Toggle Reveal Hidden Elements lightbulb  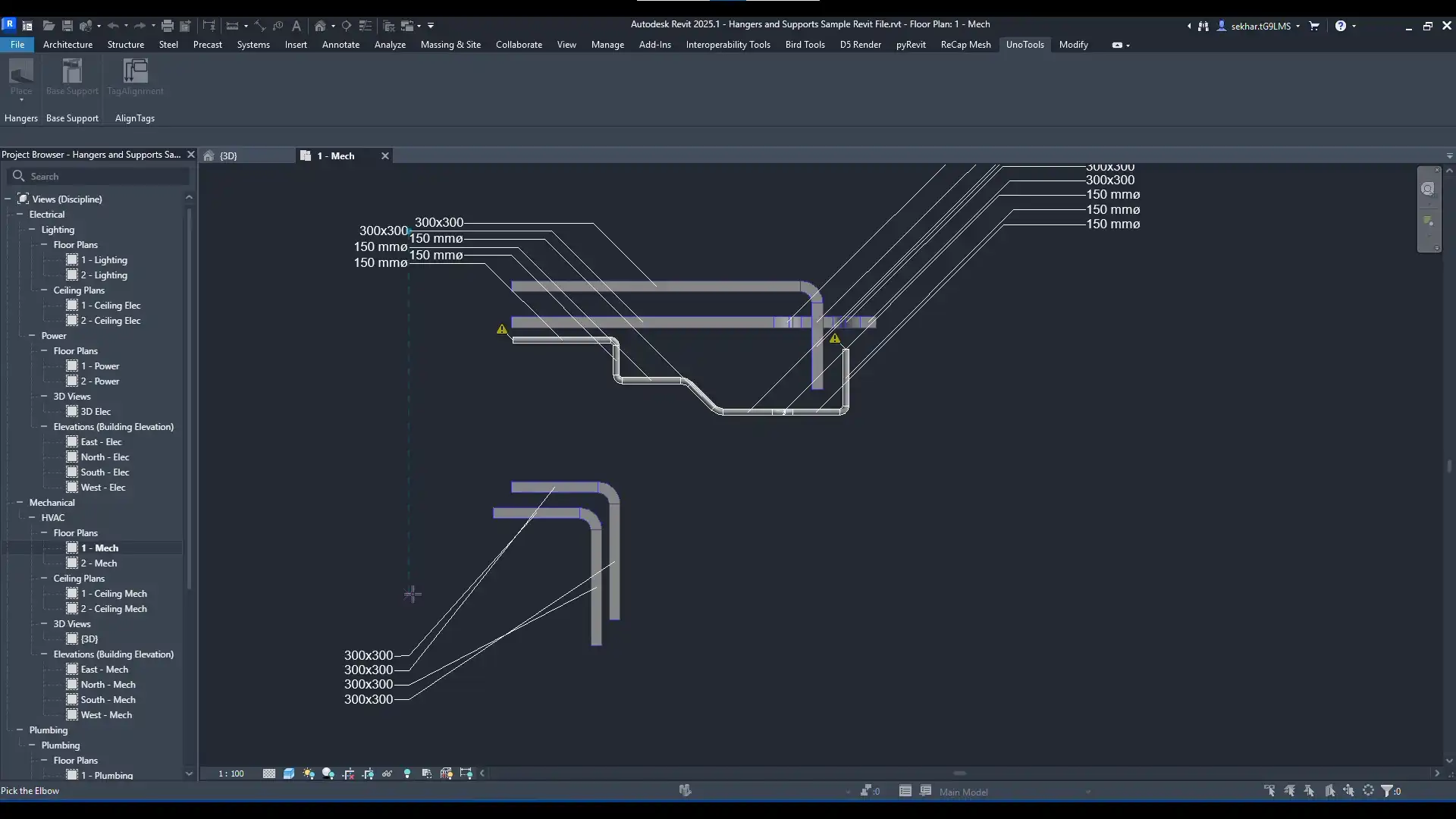coord(407,773)
